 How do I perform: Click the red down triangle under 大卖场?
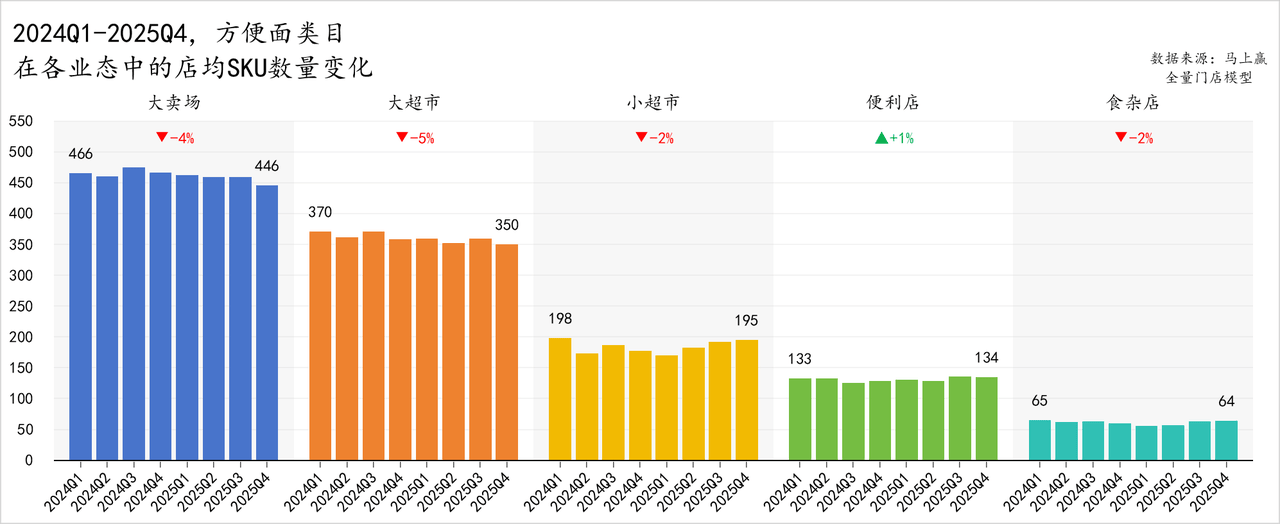[x=161, y=138]
